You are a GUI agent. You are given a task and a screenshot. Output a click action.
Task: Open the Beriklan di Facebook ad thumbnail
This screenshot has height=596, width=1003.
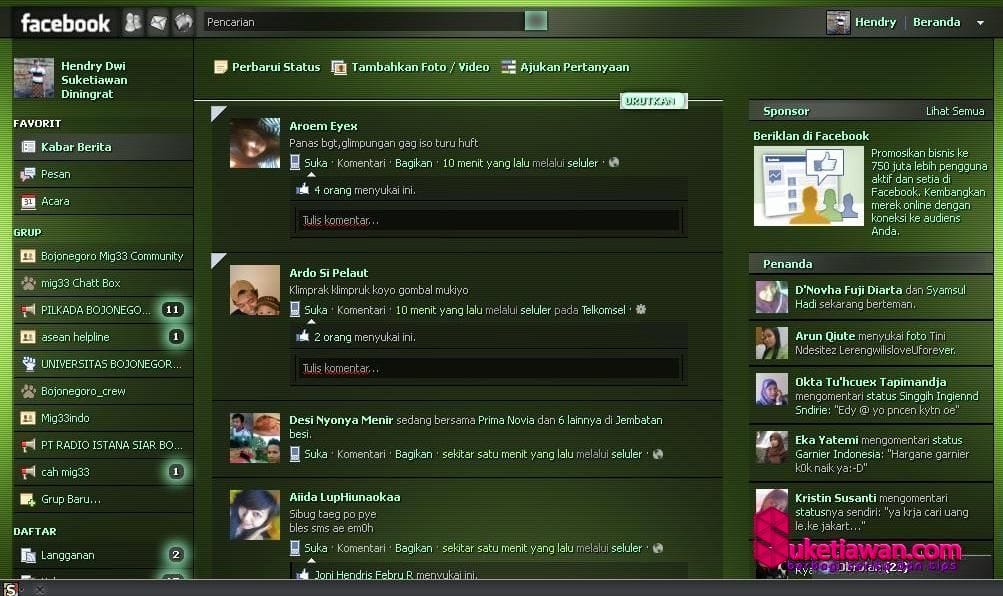tap(808, 186)
